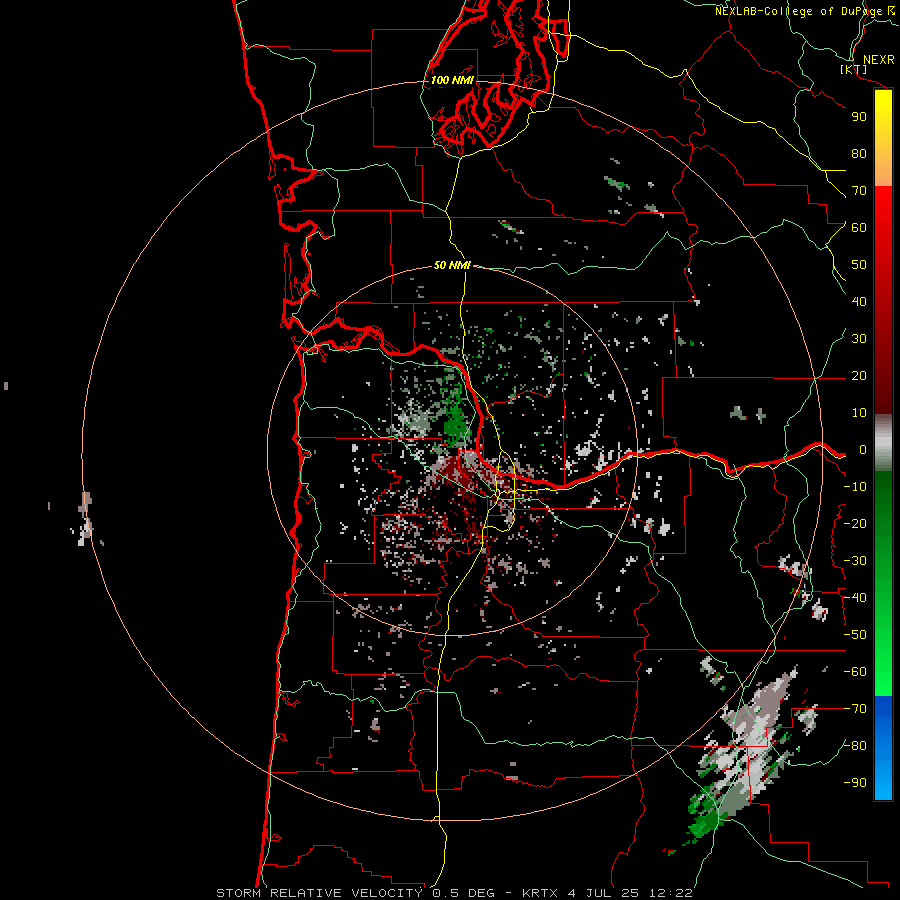Click the "50 NMI" range ring label

[452, 265]
